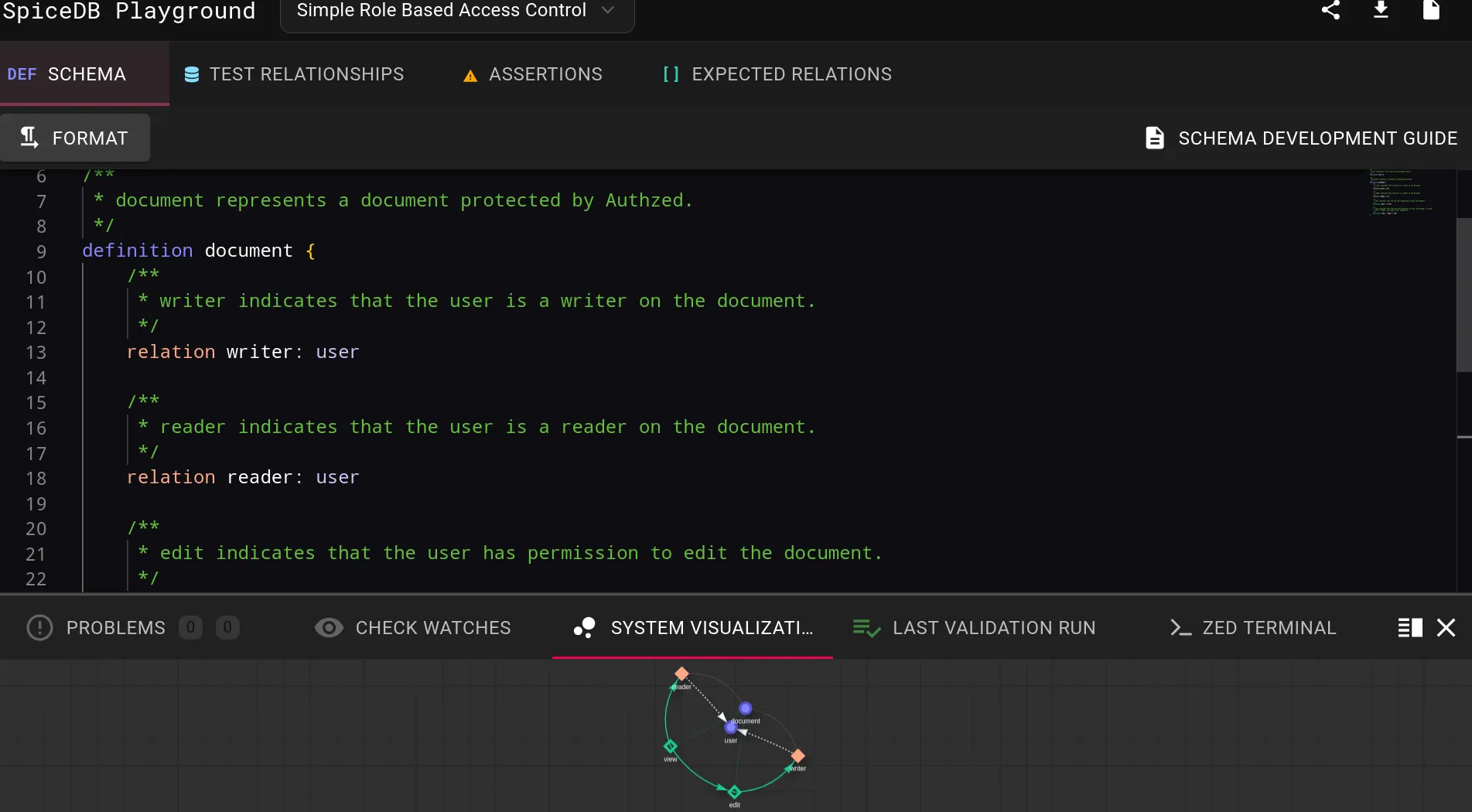Open the Assertions tab
The image size is (1472, 812).
(x=532, y=74)
